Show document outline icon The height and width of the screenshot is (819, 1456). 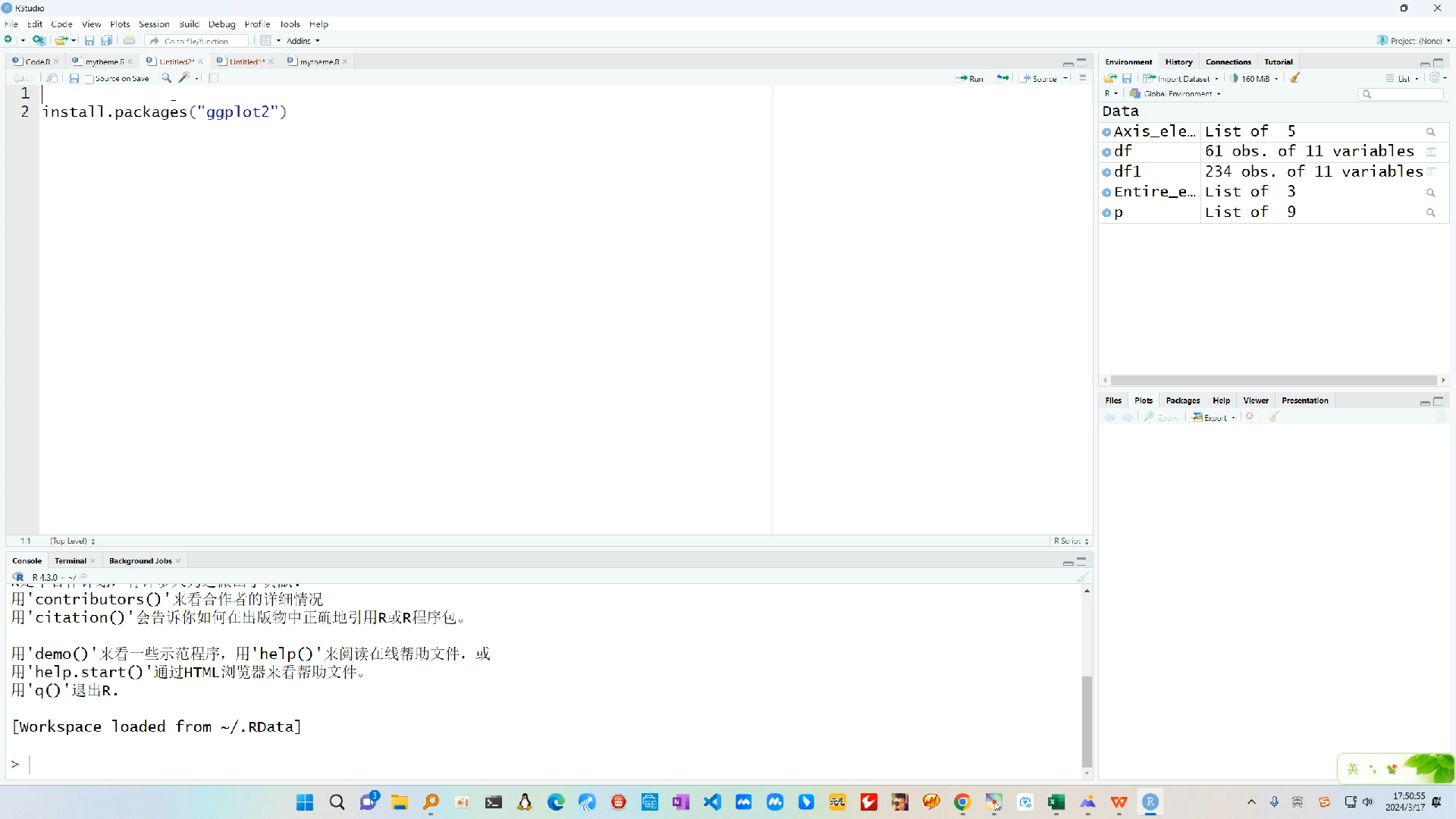(1083, 78)
